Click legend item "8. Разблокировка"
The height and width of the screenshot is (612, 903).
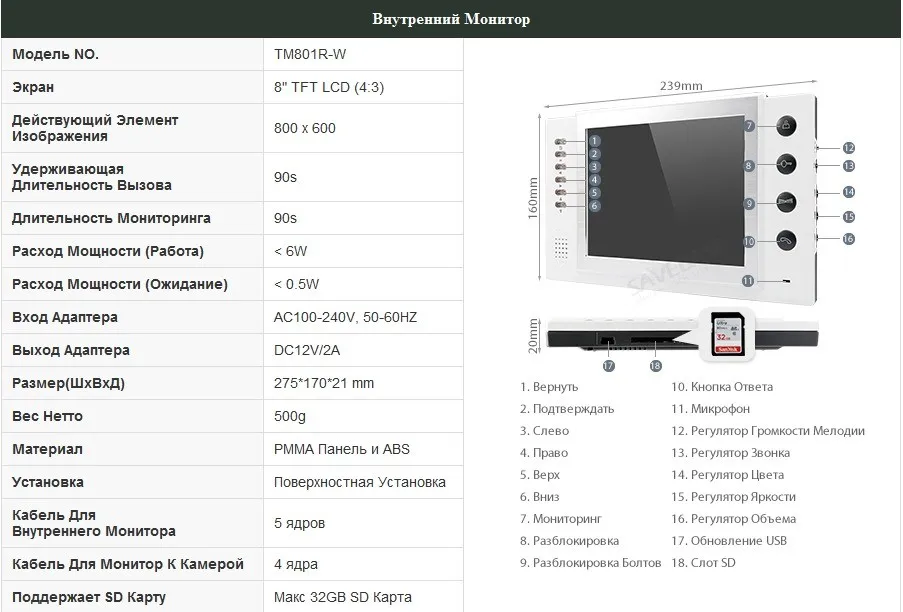click(569, 541)
